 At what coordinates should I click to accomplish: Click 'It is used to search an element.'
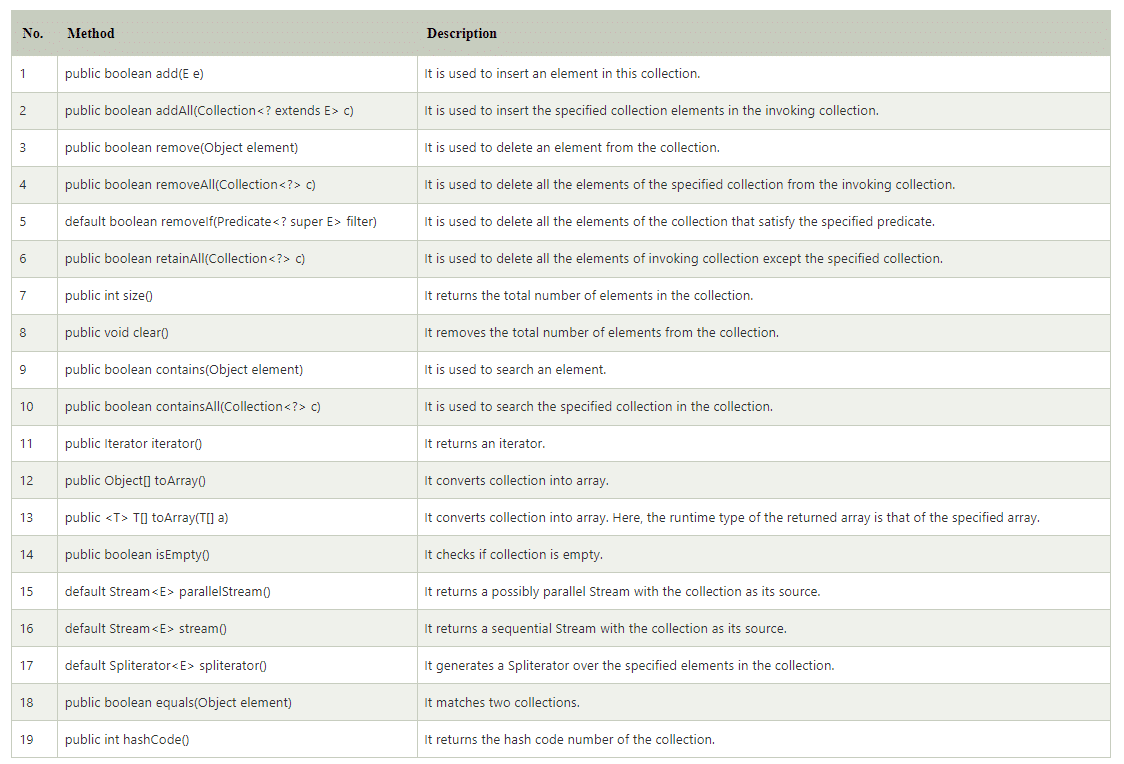click(x=515, y=370)
